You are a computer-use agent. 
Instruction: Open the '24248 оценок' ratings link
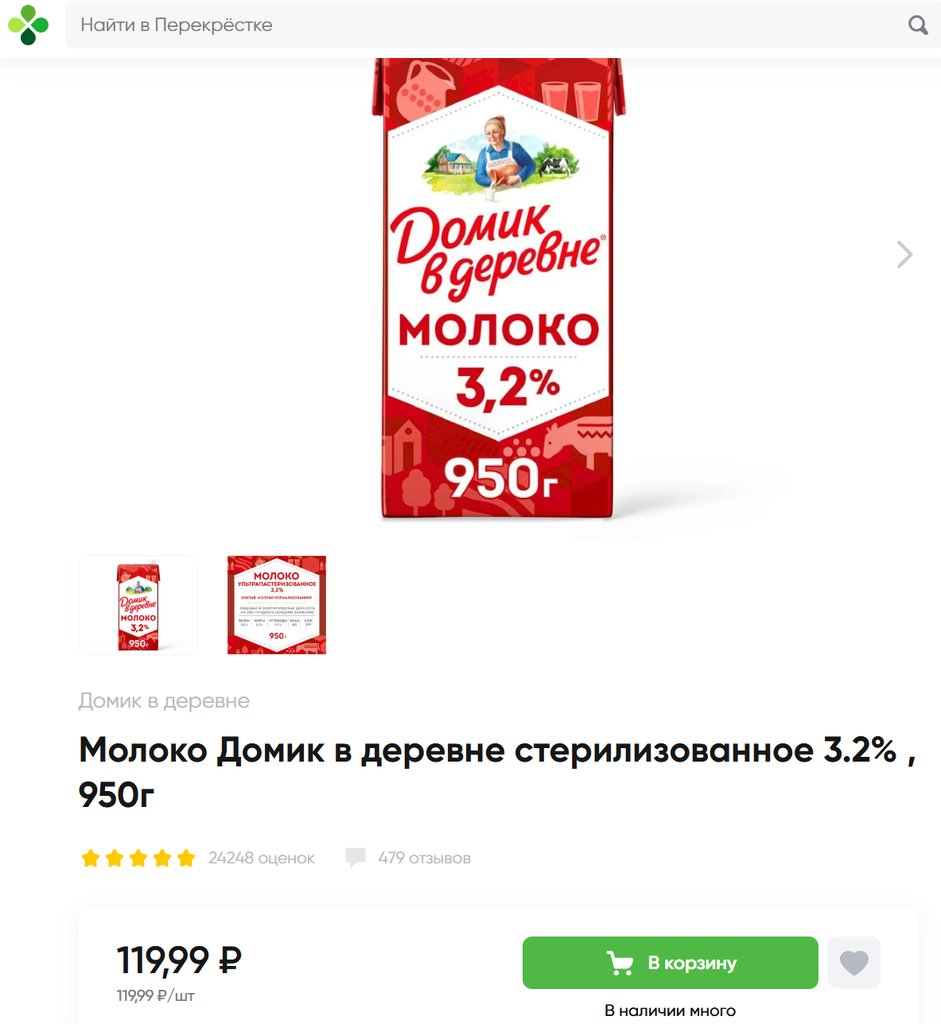(x=261, y=857)
